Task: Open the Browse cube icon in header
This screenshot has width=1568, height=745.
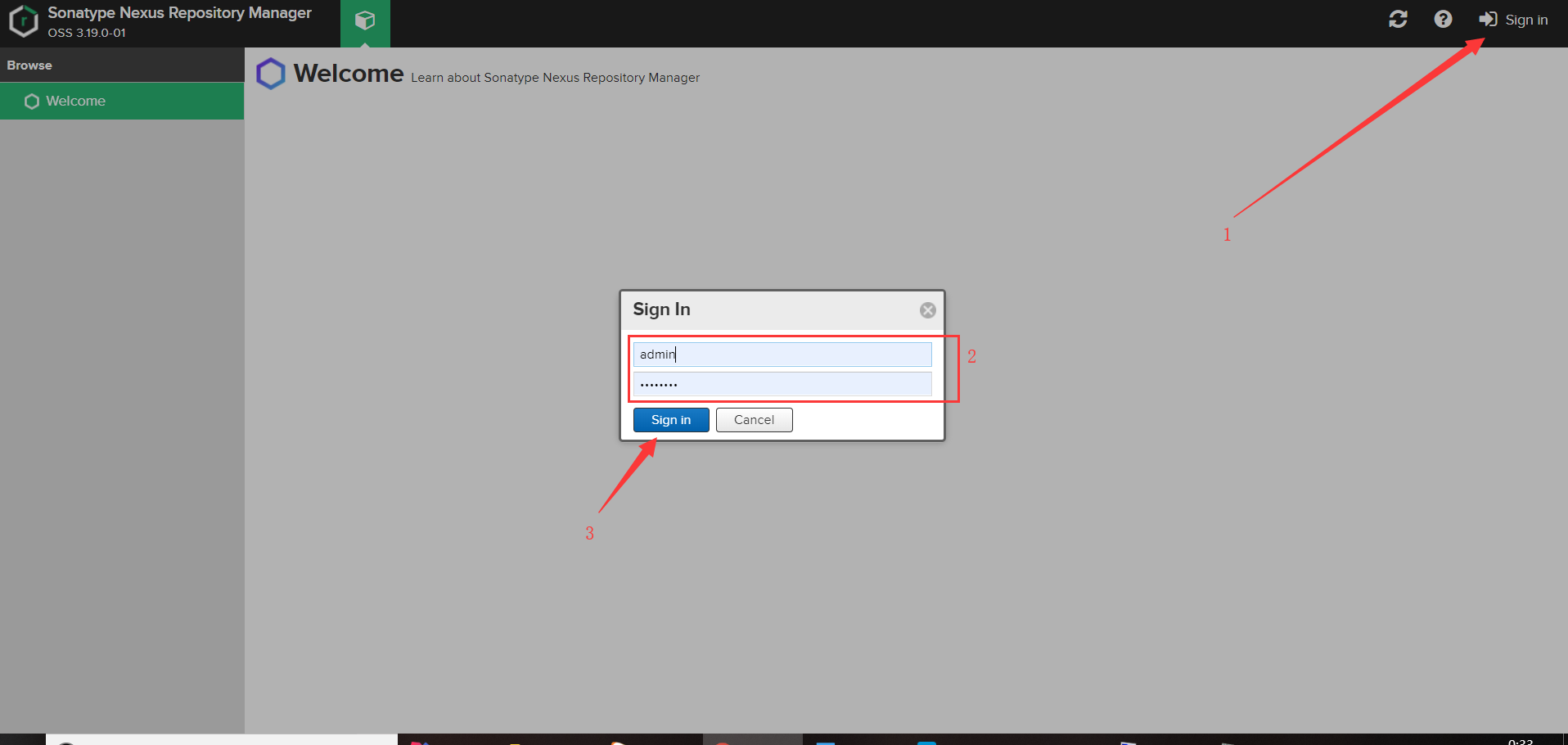Action: [x=365, y=21]
